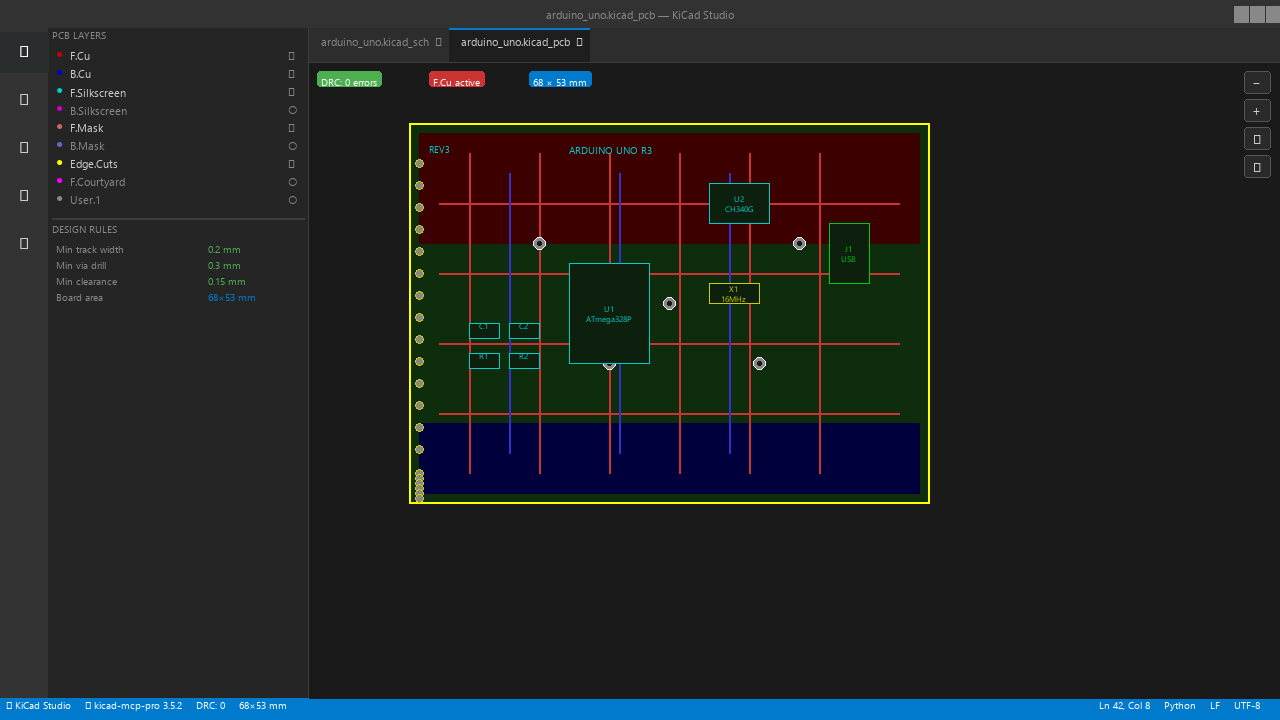
Task: Click the via between U2 and J1
Action: [x=799, y=243]
